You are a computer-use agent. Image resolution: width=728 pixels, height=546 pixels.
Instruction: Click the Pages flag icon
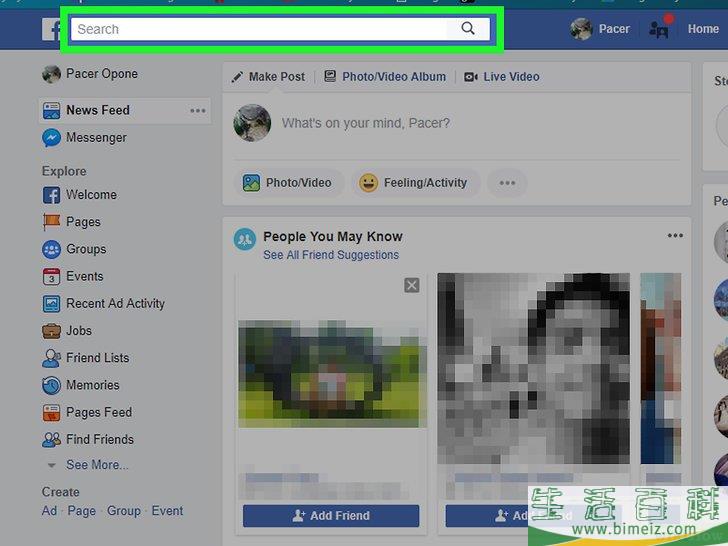[51, 222]
